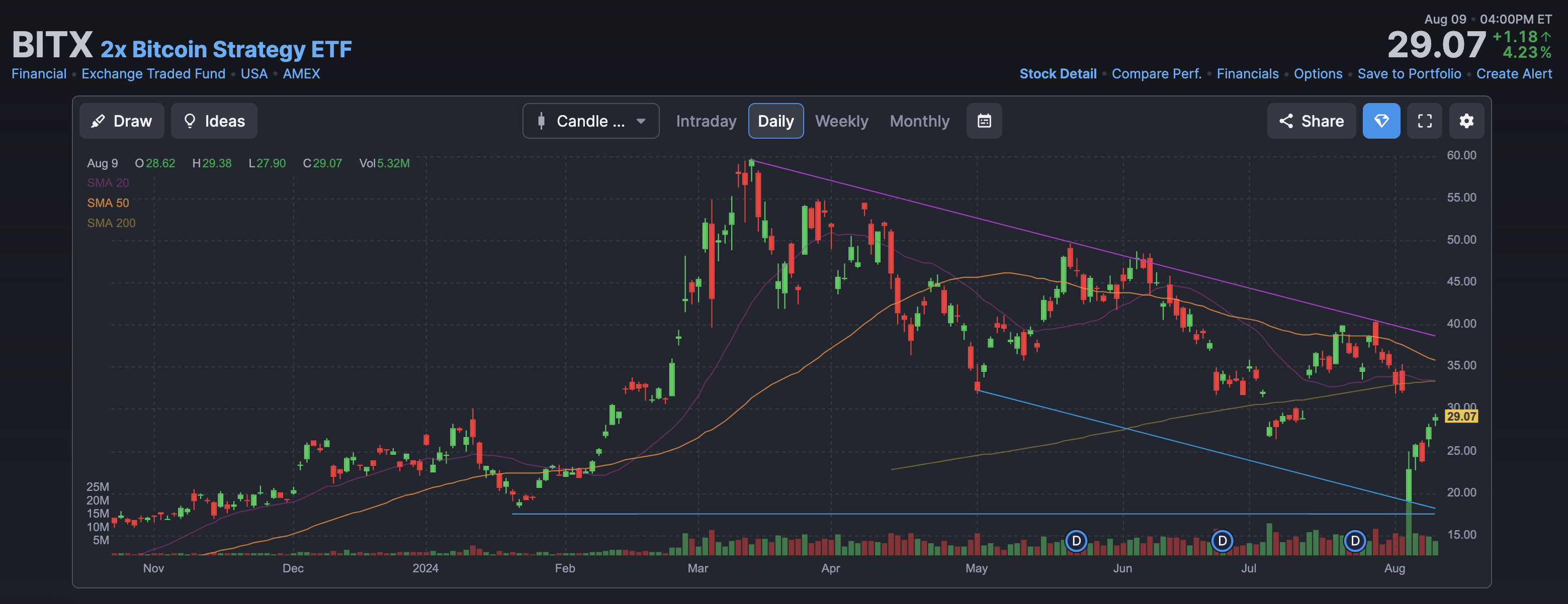
Task: Click the Share button
Action: 1311,121
